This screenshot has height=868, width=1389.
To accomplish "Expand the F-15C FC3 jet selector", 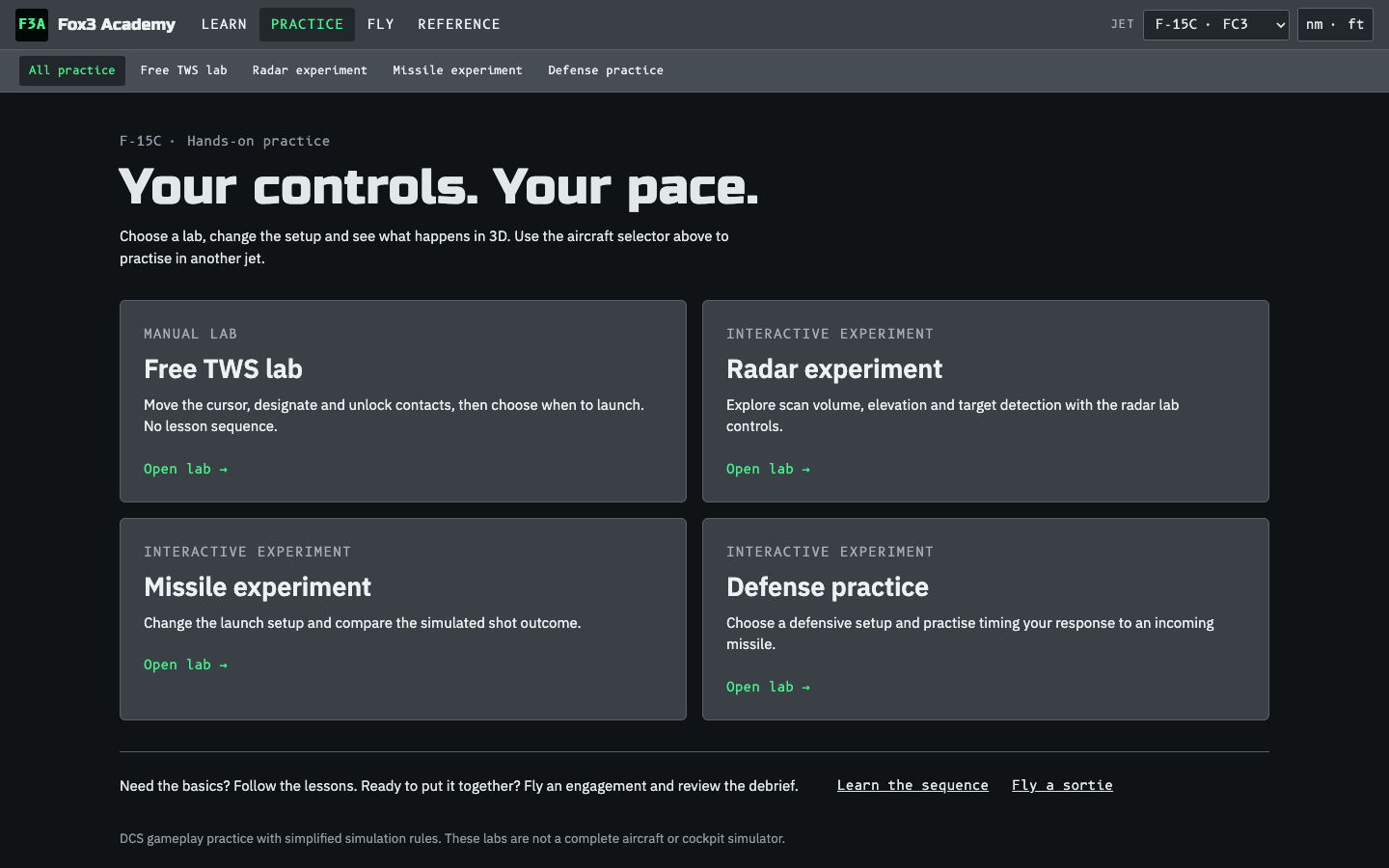I will pos(1216,24).
